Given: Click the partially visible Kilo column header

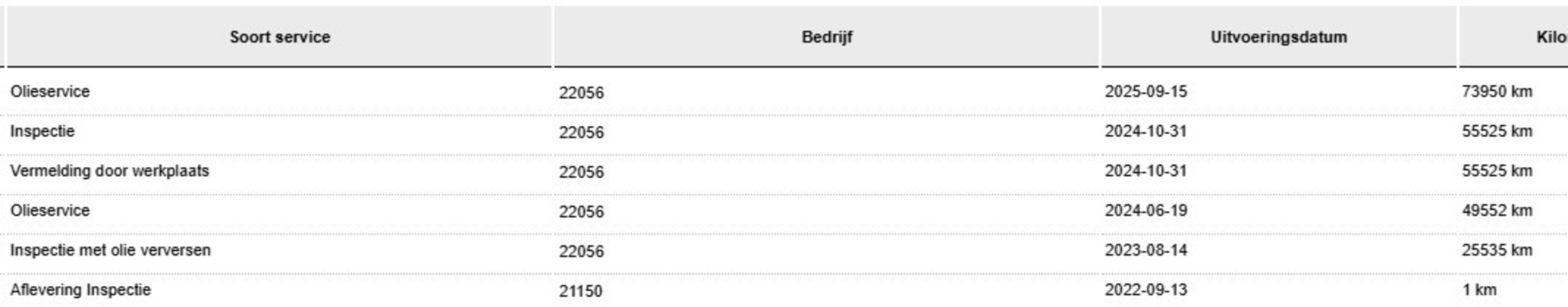Looking at the screenshot, I should coord(1552,37).
